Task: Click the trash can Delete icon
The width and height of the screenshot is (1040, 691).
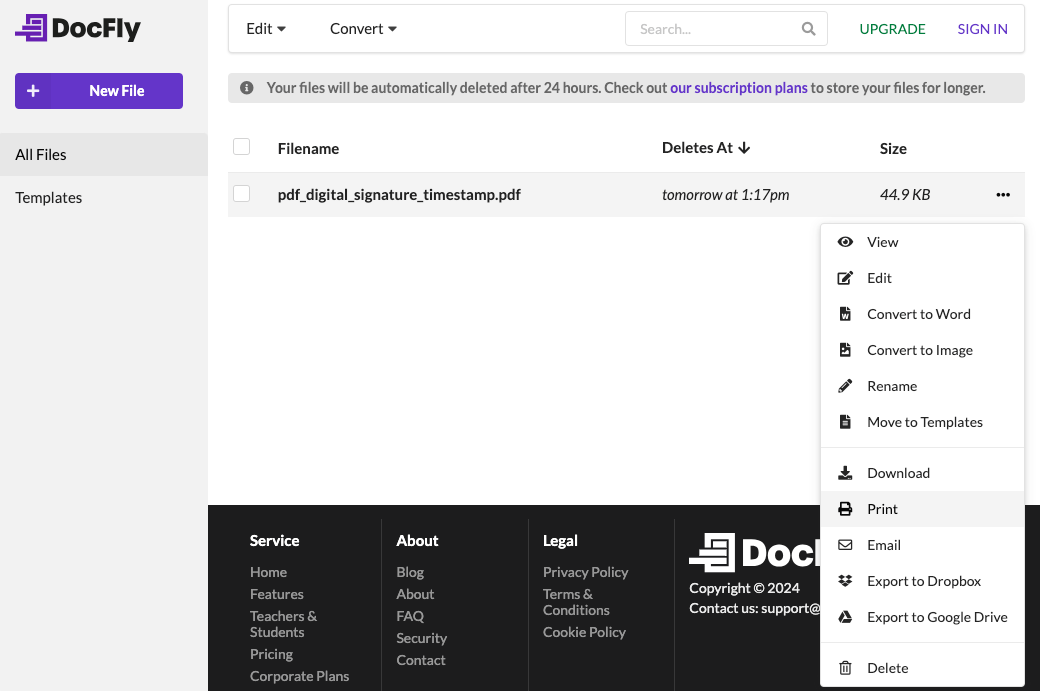Action: (x=845, y=668)
